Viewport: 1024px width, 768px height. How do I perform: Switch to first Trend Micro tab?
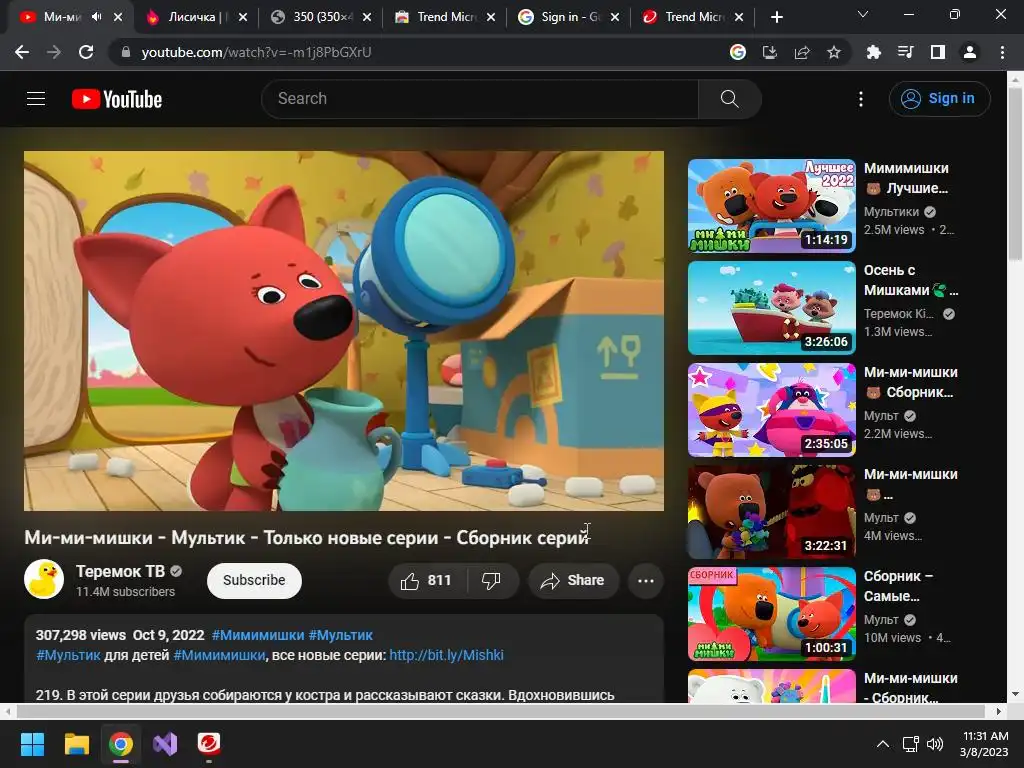pos(445,17)
